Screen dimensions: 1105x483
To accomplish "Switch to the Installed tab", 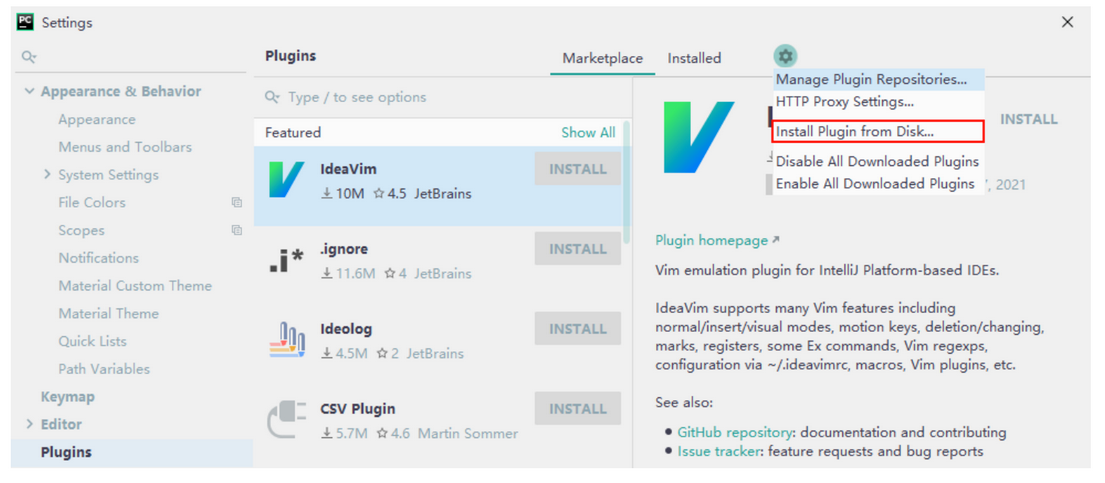I will tap(694, 58).
